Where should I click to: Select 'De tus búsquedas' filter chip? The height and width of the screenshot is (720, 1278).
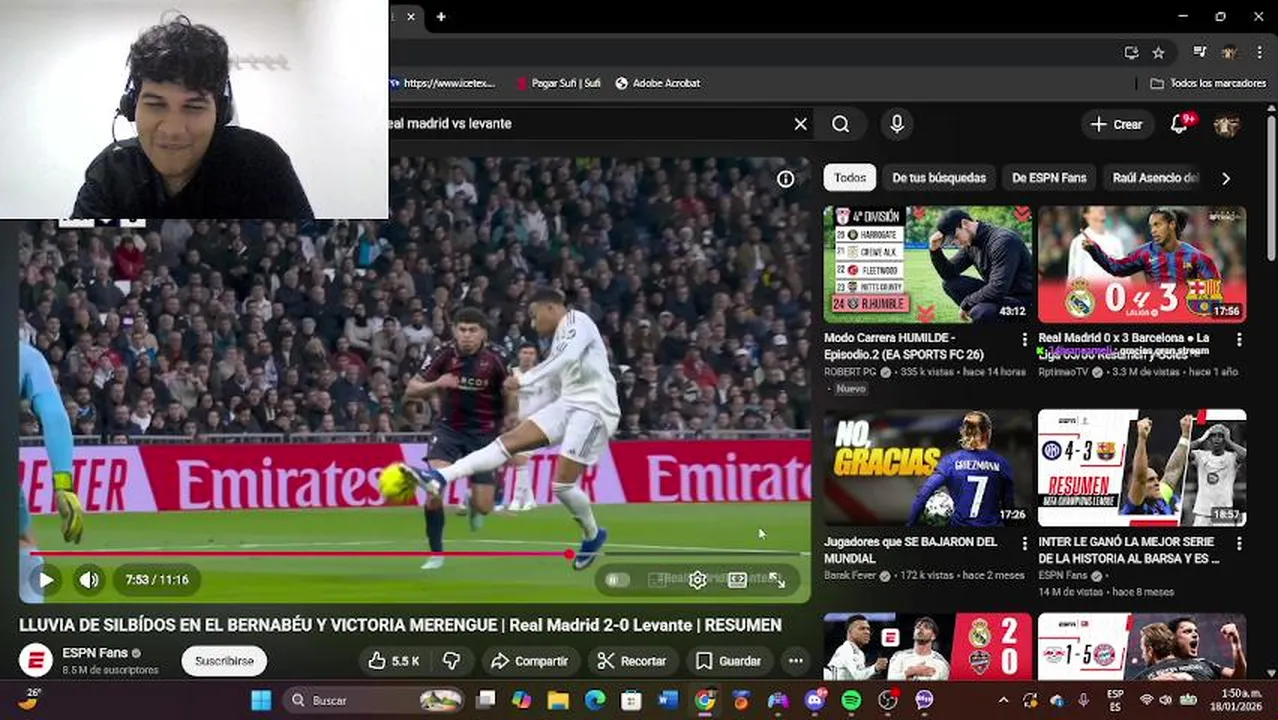939,178
